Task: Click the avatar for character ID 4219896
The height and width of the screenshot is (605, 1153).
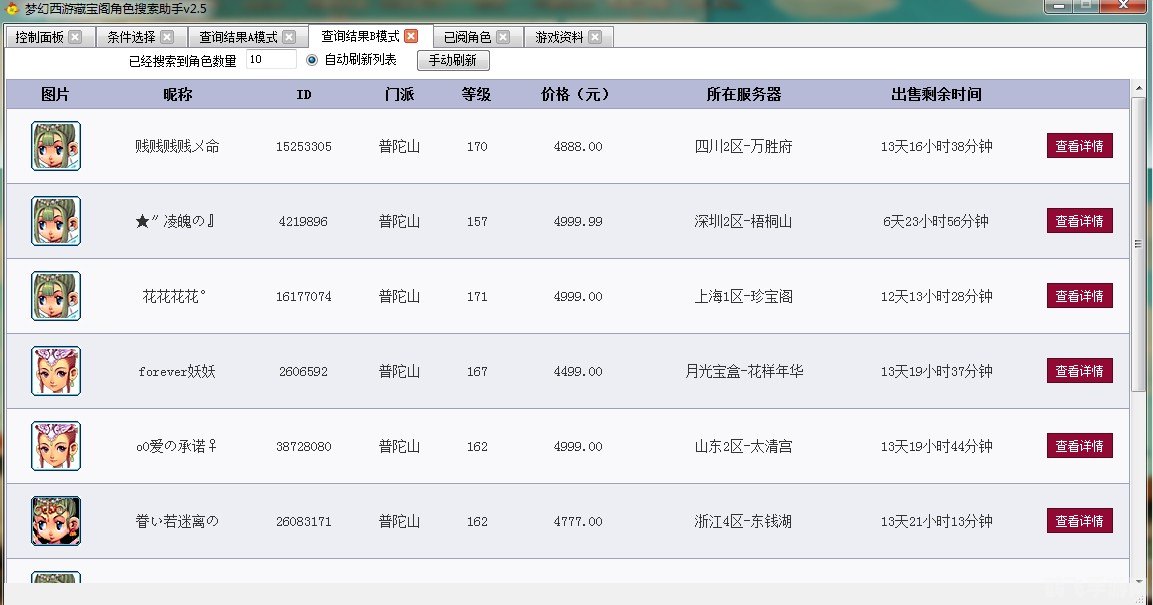Action: [x=56, y=221]
